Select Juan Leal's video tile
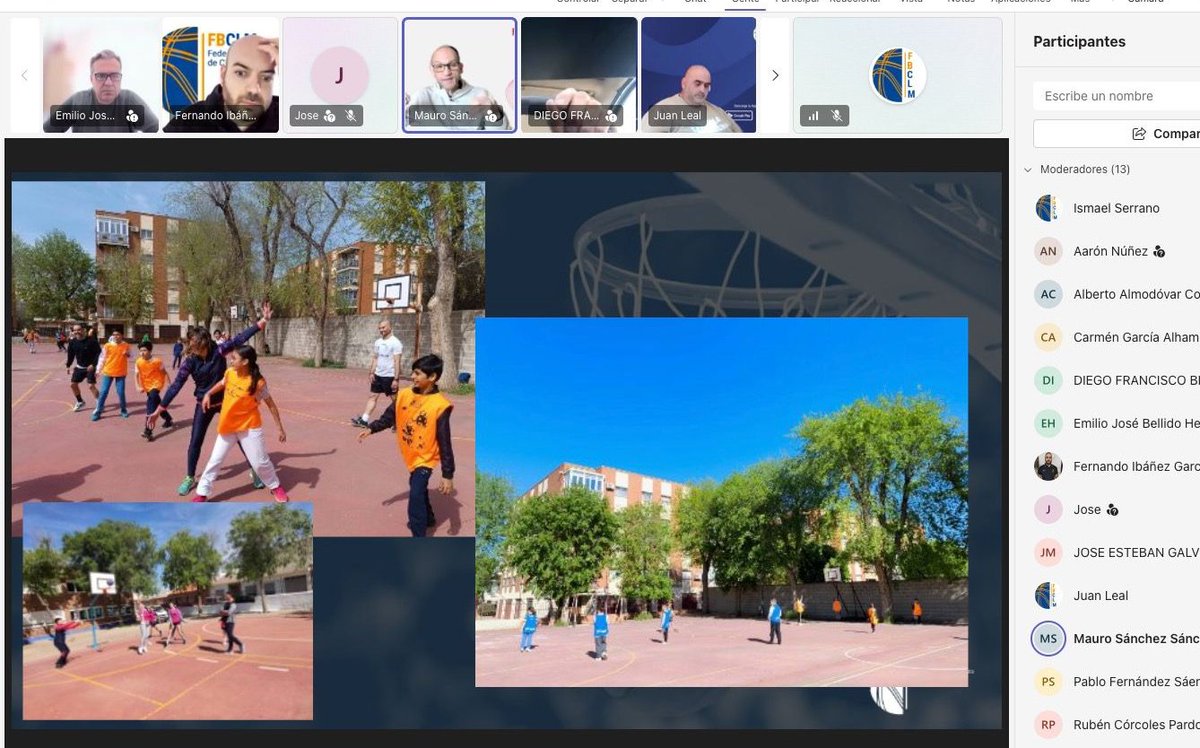The image size is (1200, 748). [x=699, y=75]
